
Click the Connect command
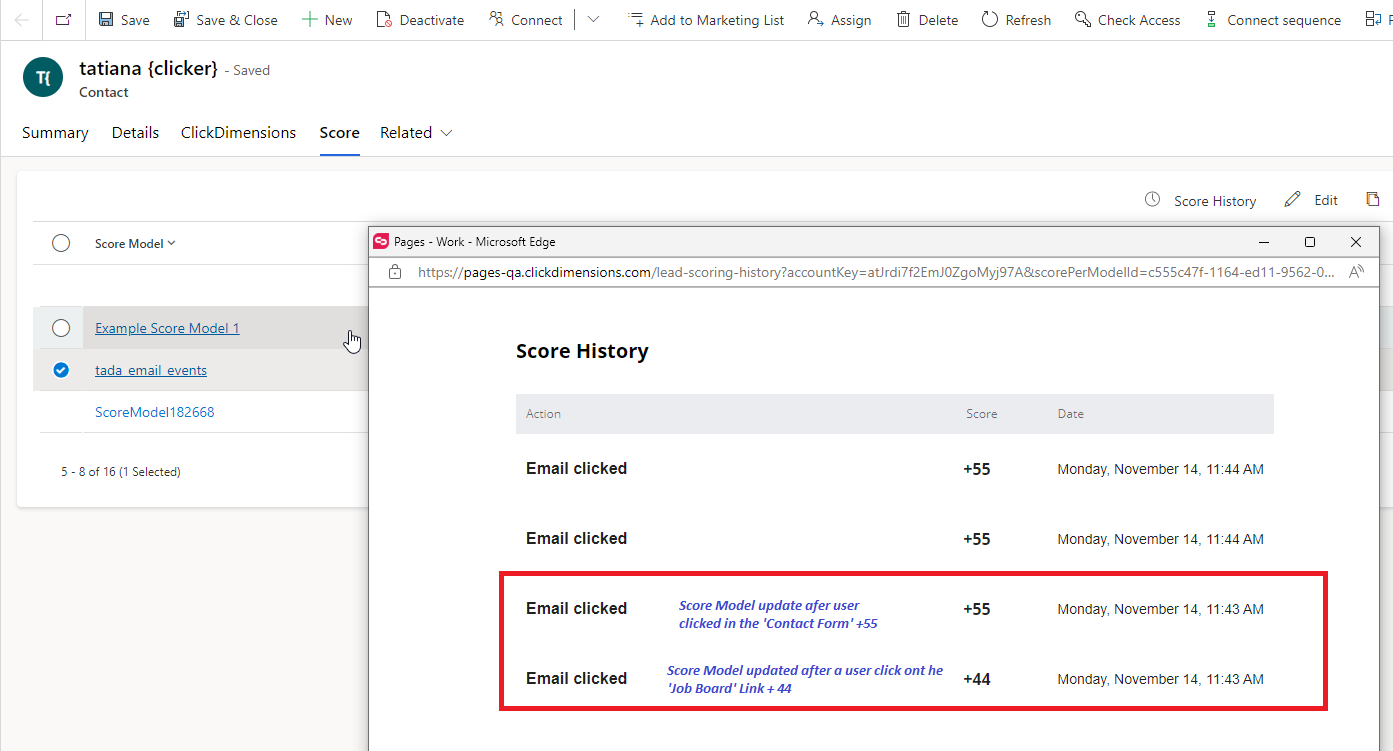tap(526, 20)
